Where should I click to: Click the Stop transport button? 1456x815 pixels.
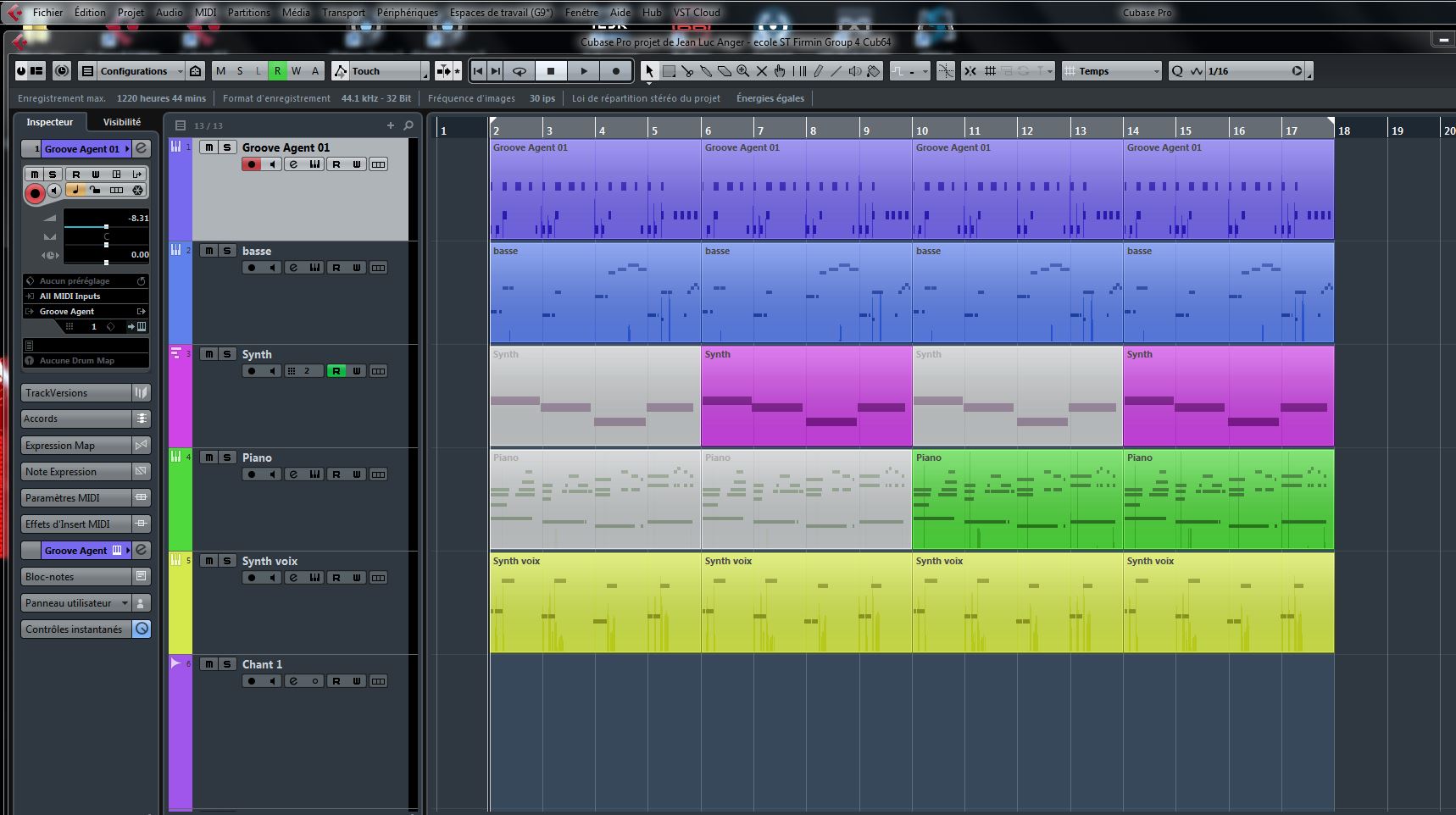click(551, 71)
